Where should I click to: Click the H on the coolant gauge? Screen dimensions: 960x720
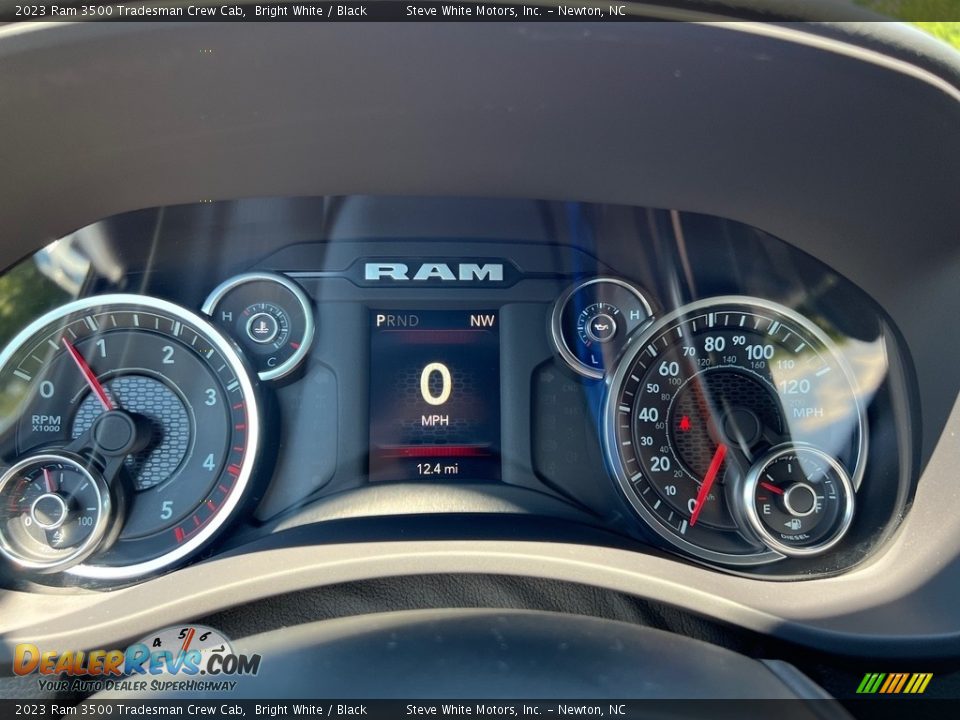(227, 316)
